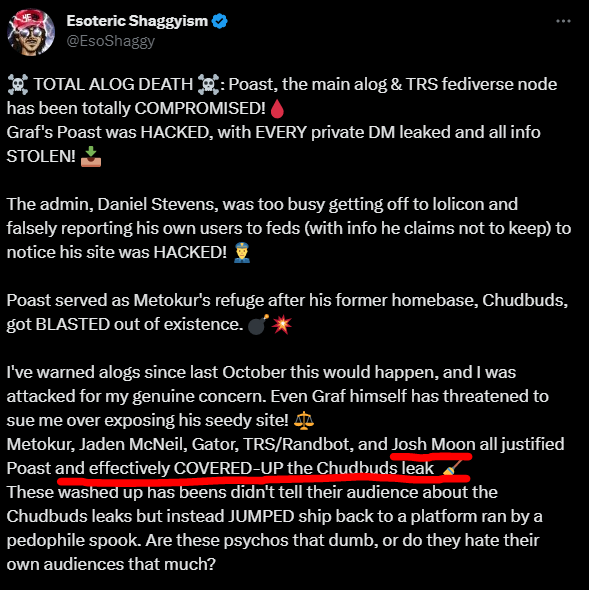Click the explosion collision emoji

tap(282, 324)
